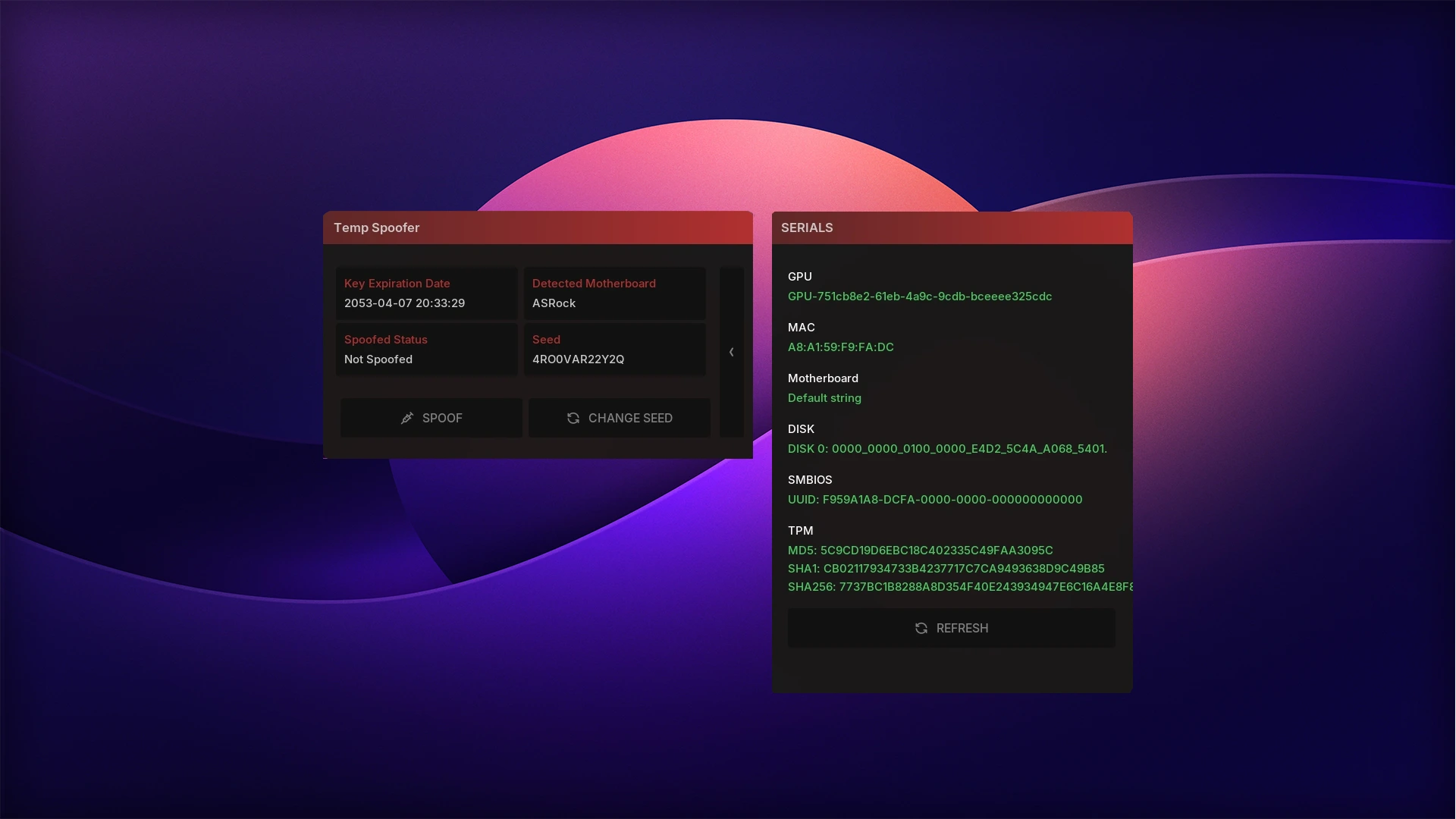The image size is (1456, 819).
Task: Click the TPM SHA256 hash line
Action: click(959, 587)
